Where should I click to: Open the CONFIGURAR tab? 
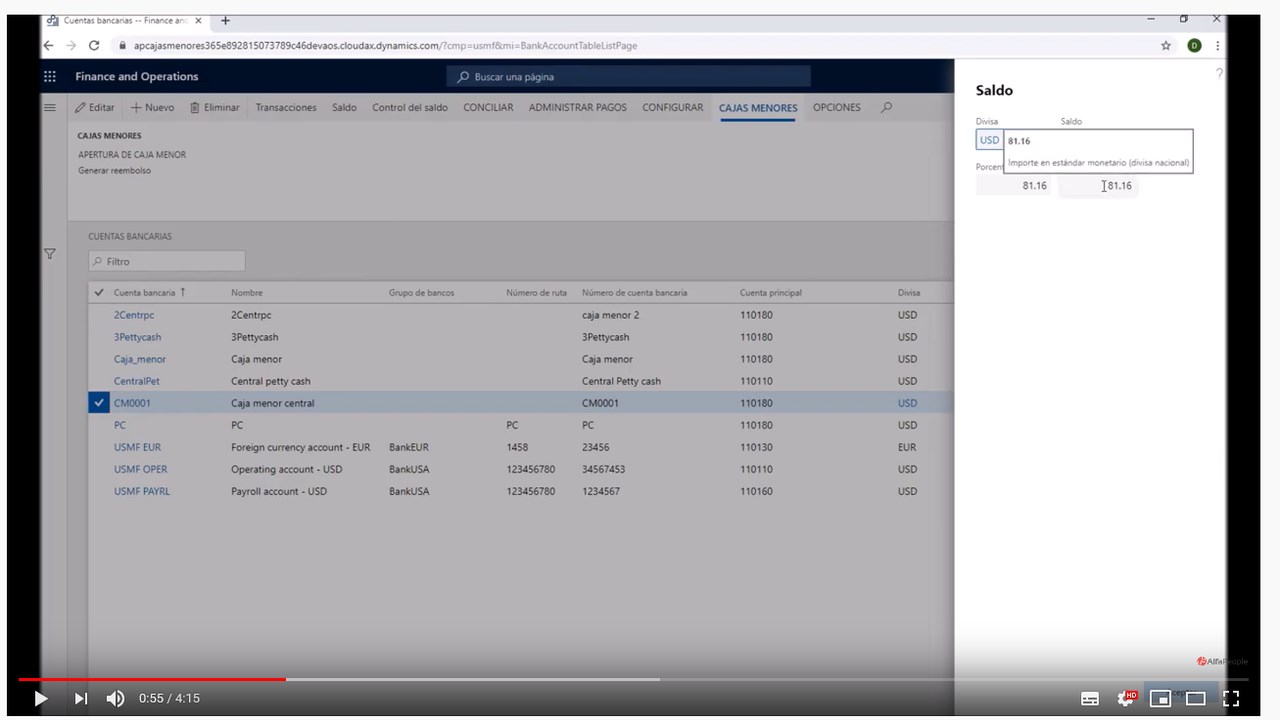click(672, 107)
